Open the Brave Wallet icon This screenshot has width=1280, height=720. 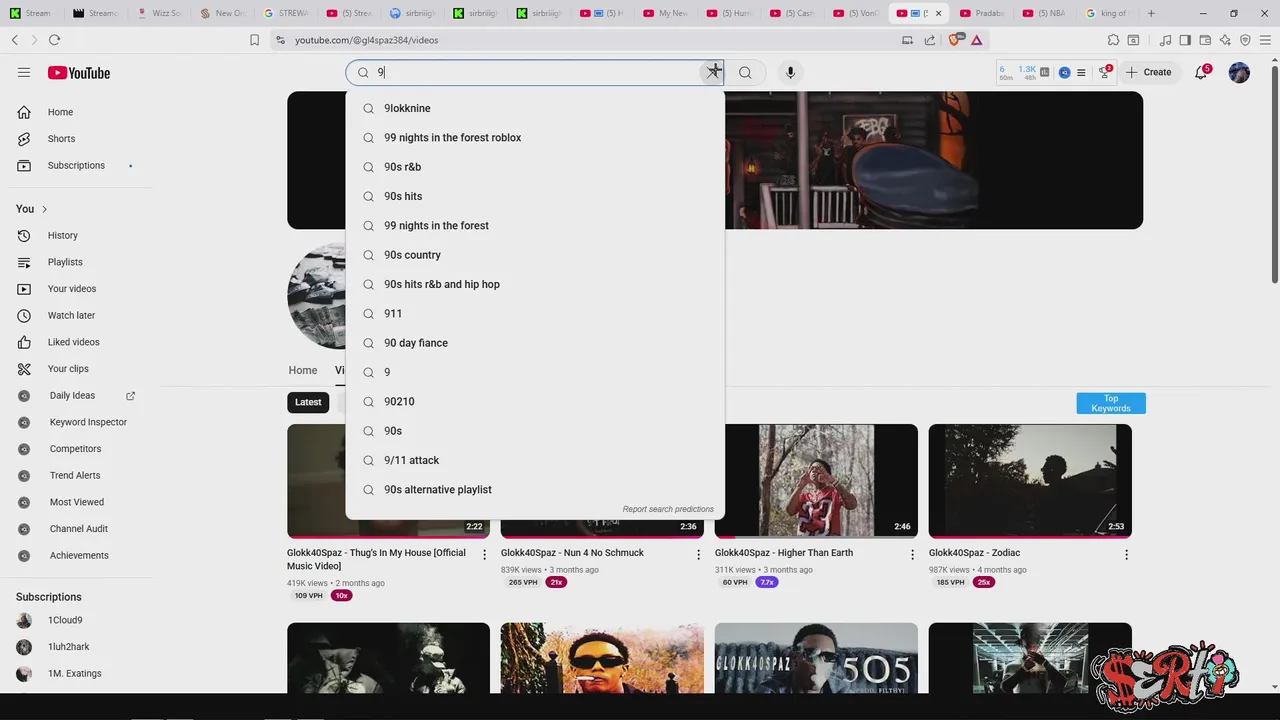(x=1205, y=40)
